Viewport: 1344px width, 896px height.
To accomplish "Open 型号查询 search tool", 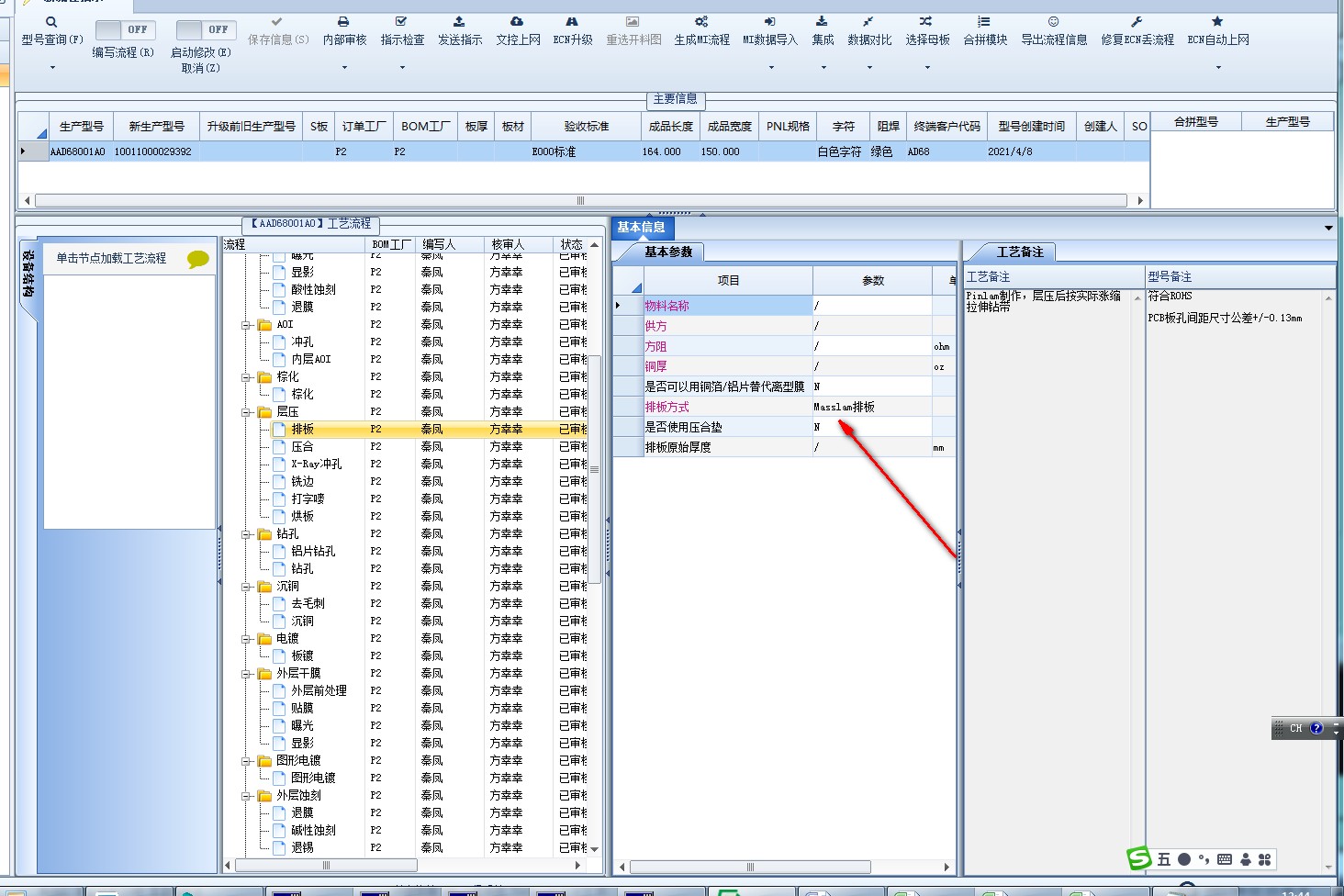I will point(51,30).
